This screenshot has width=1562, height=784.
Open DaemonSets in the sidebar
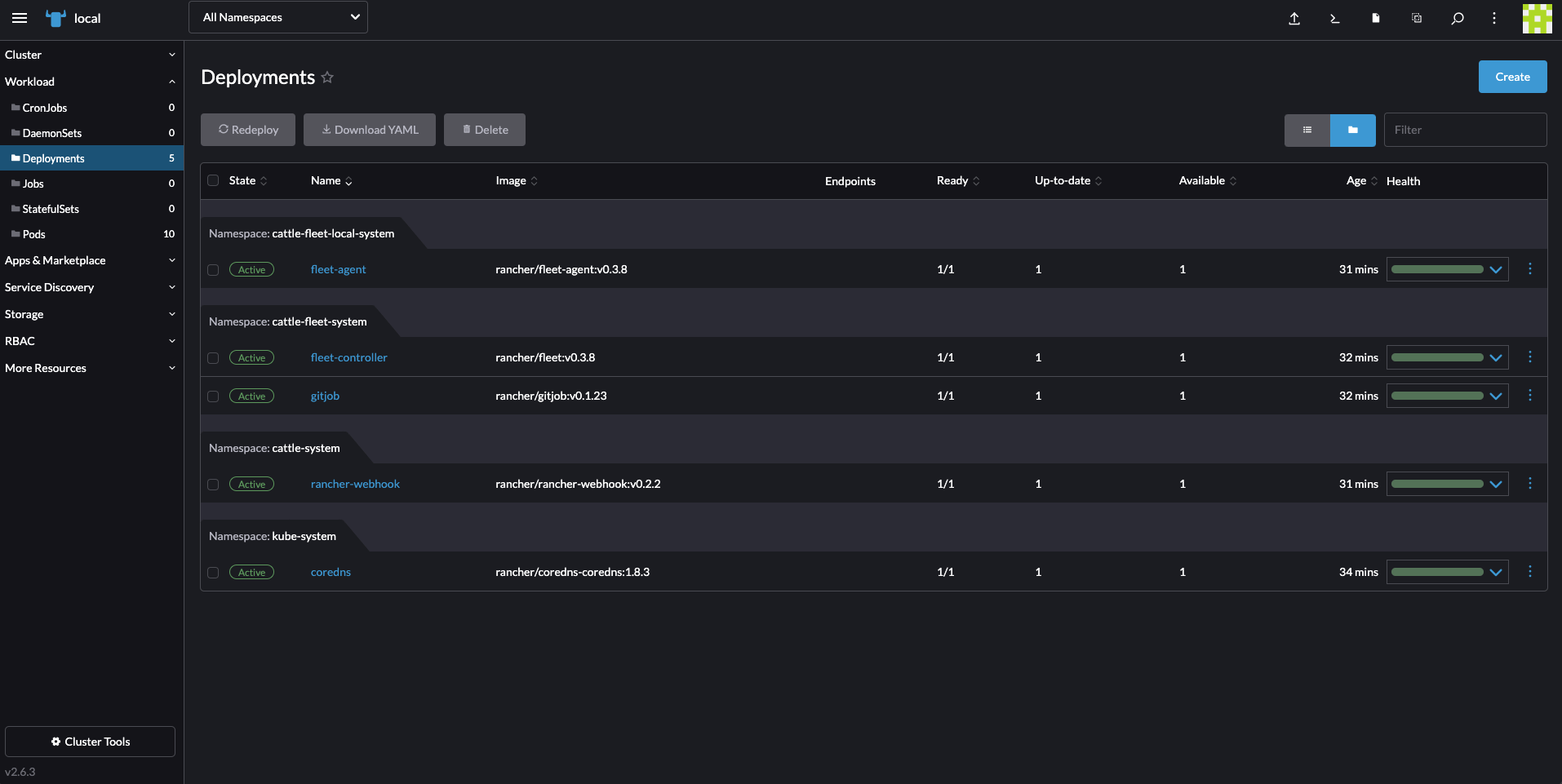[91, 133]
